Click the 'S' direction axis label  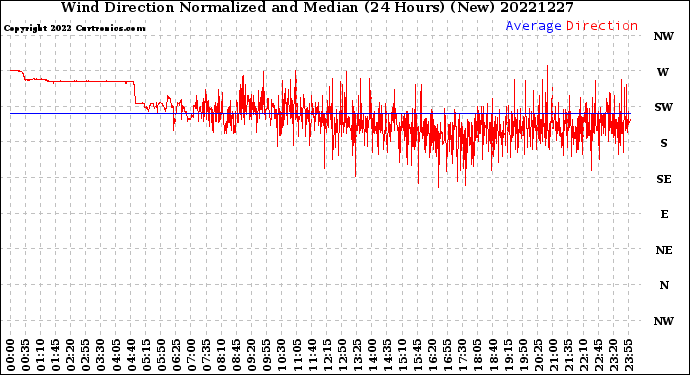664,143
